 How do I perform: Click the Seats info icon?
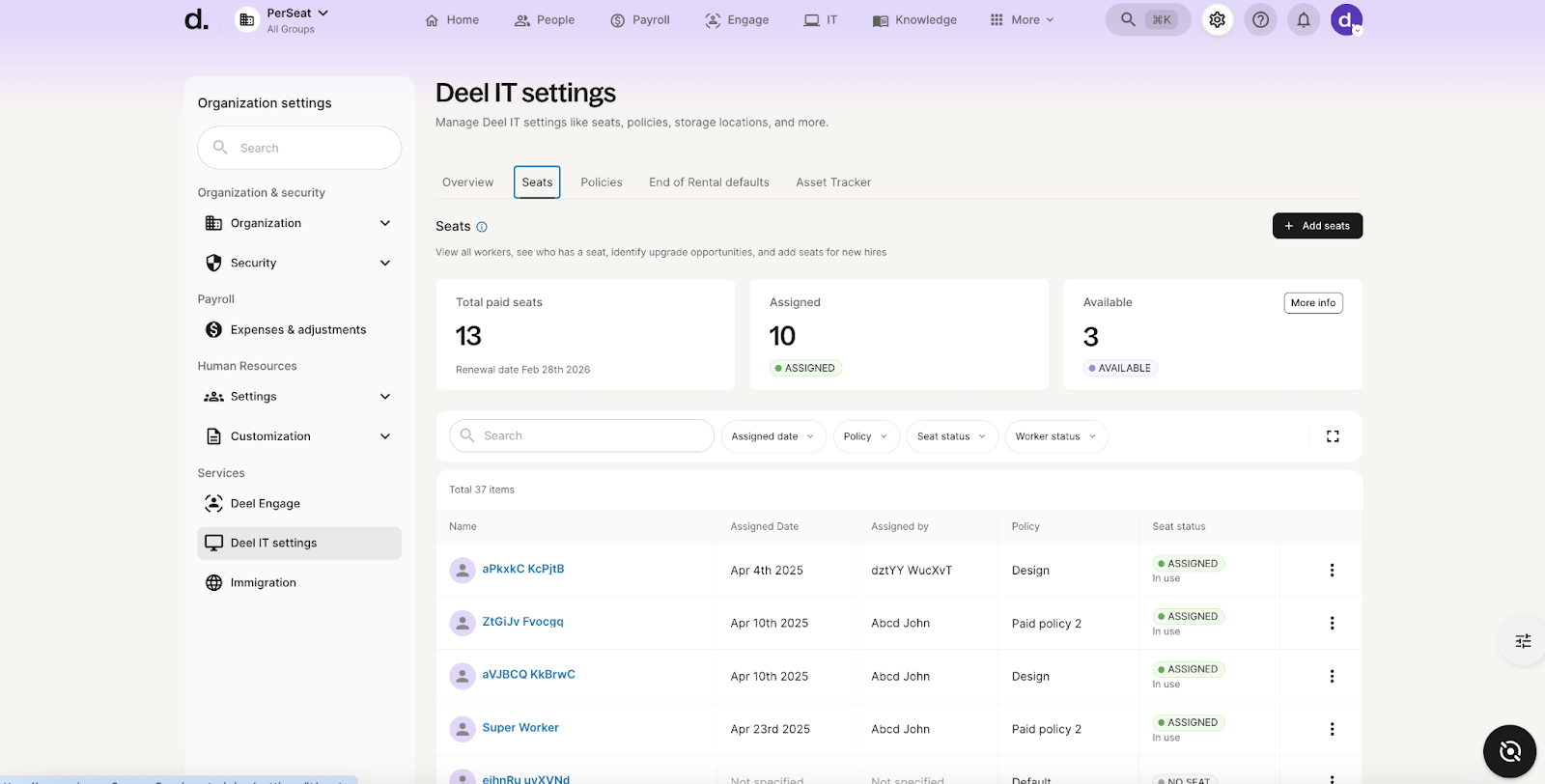[x=482, y=227]
